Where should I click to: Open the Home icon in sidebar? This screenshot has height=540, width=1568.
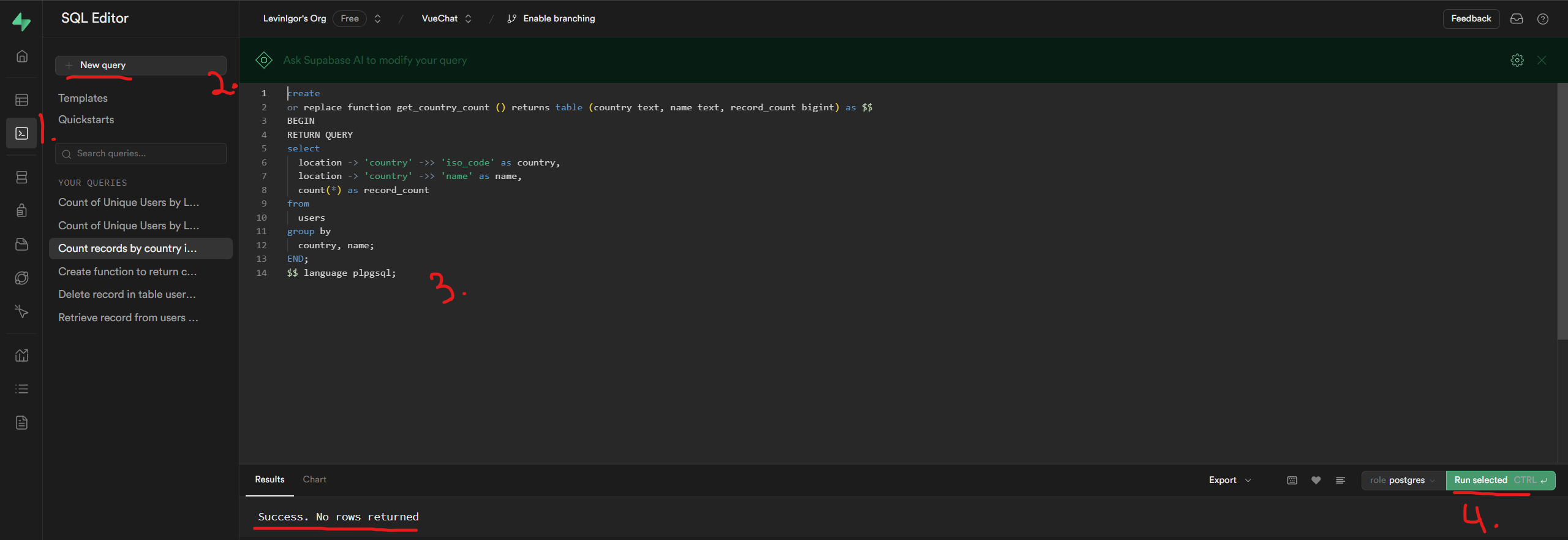(x=21, y=56)
